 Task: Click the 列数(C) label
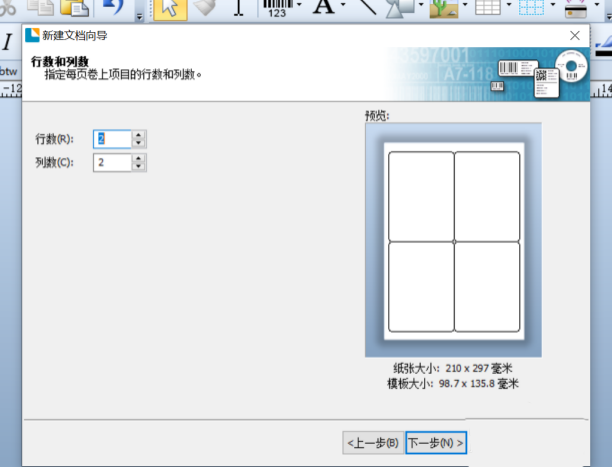[54, 162]
